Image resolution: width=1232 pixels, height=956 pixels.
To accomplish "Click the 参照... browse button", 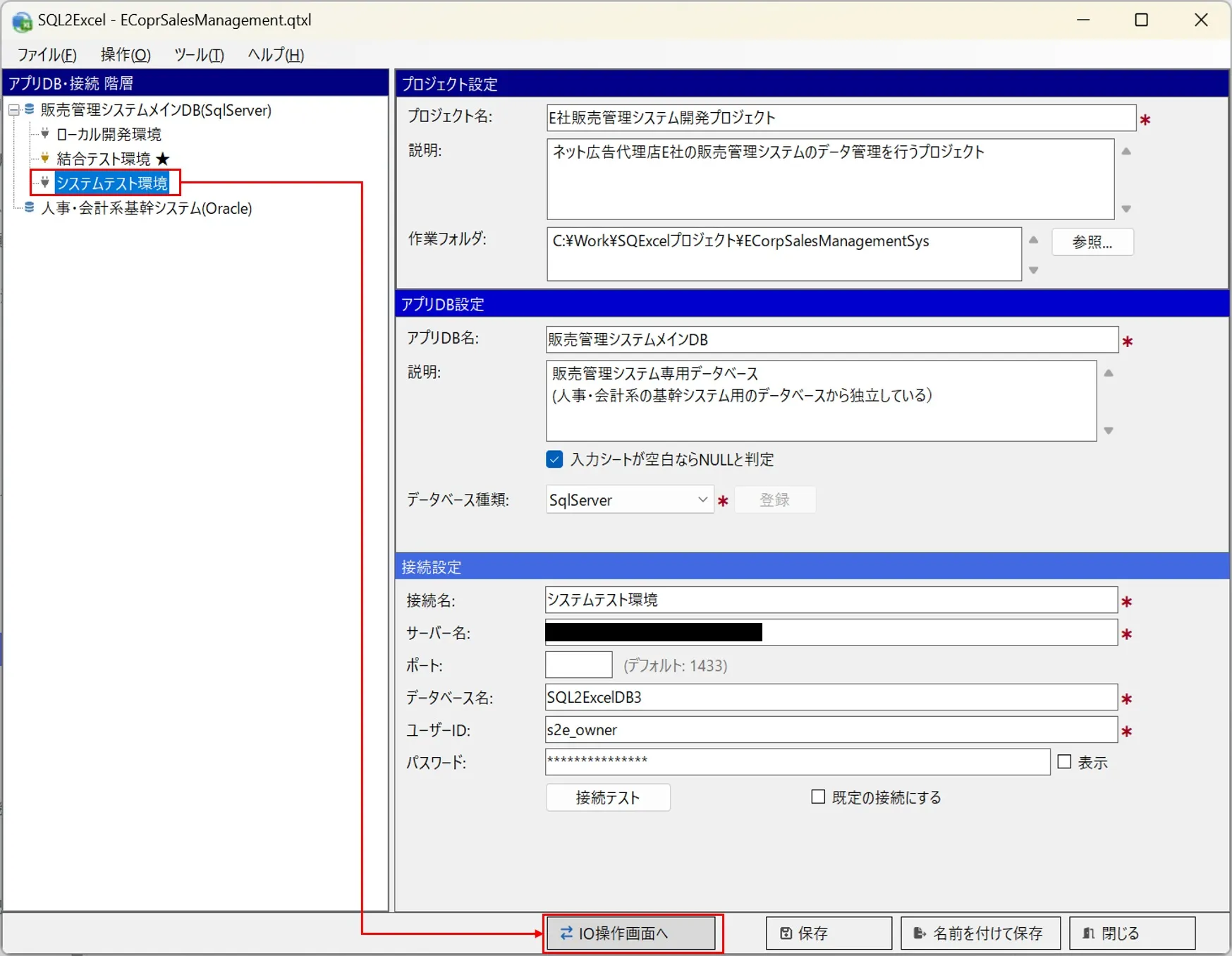I will (1092, 242).
